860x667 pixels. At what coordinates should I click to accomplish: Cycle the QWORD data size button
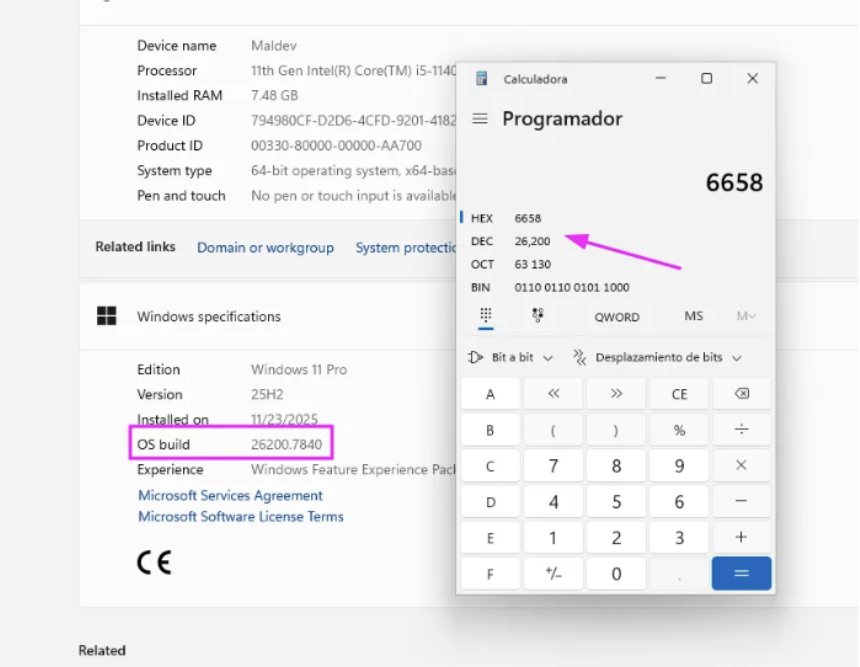click(617, 316)
